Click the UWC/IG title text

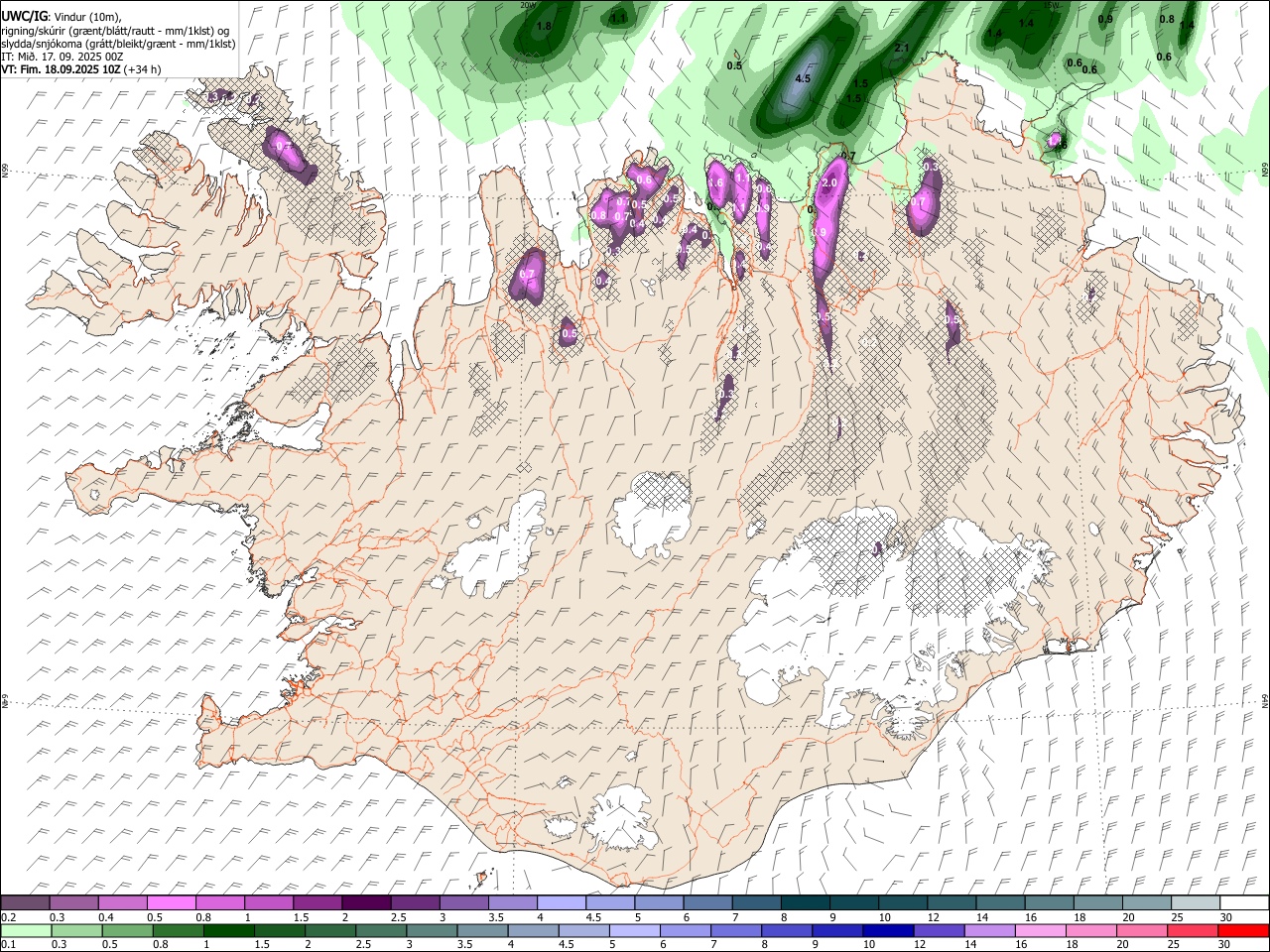click(x=24, y=17)
